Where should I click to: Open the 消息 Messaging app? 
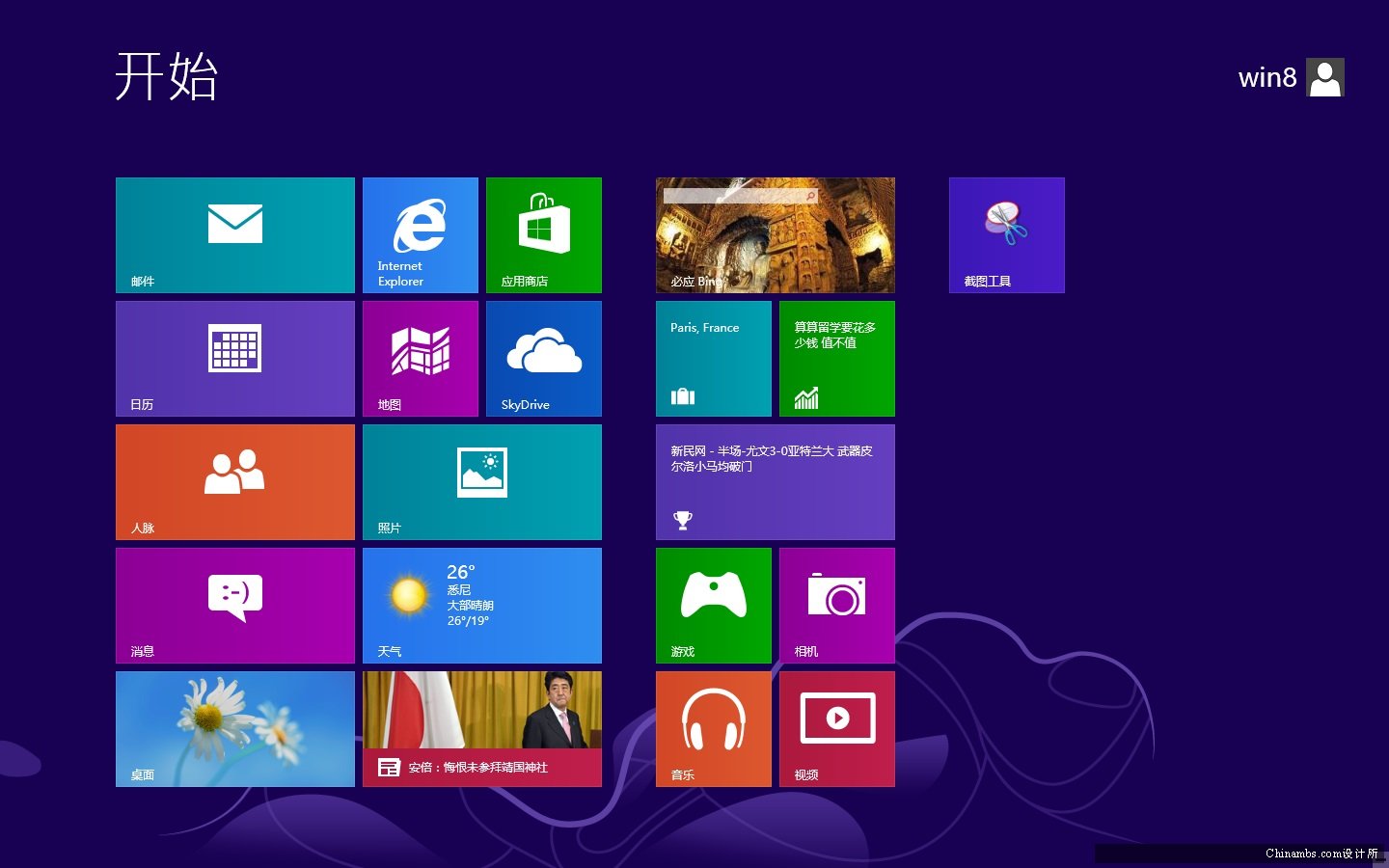[x=234, y=605]
